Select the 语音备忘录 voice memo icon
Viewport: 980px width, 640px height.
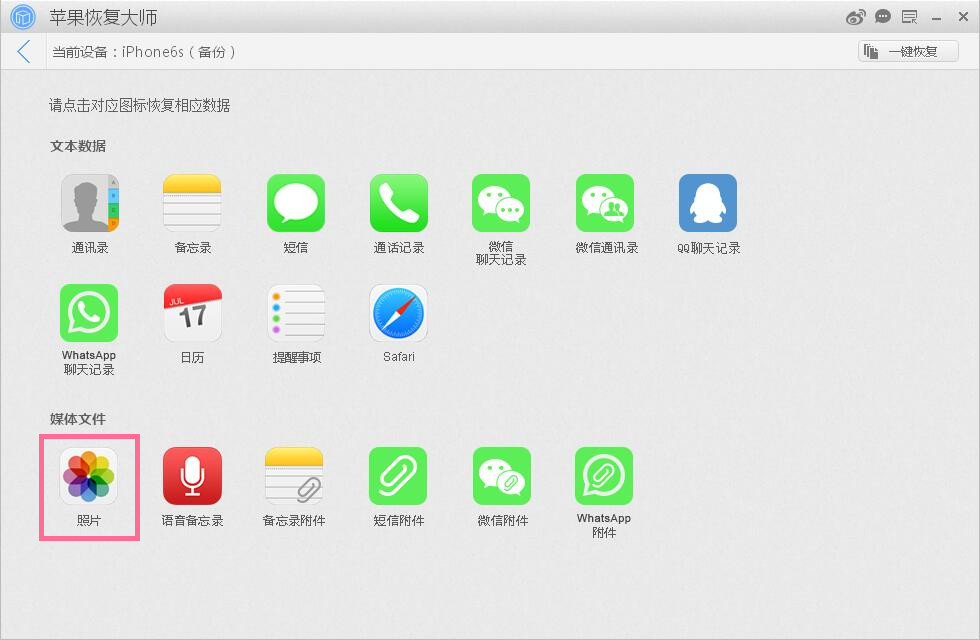tap(192, 477)
